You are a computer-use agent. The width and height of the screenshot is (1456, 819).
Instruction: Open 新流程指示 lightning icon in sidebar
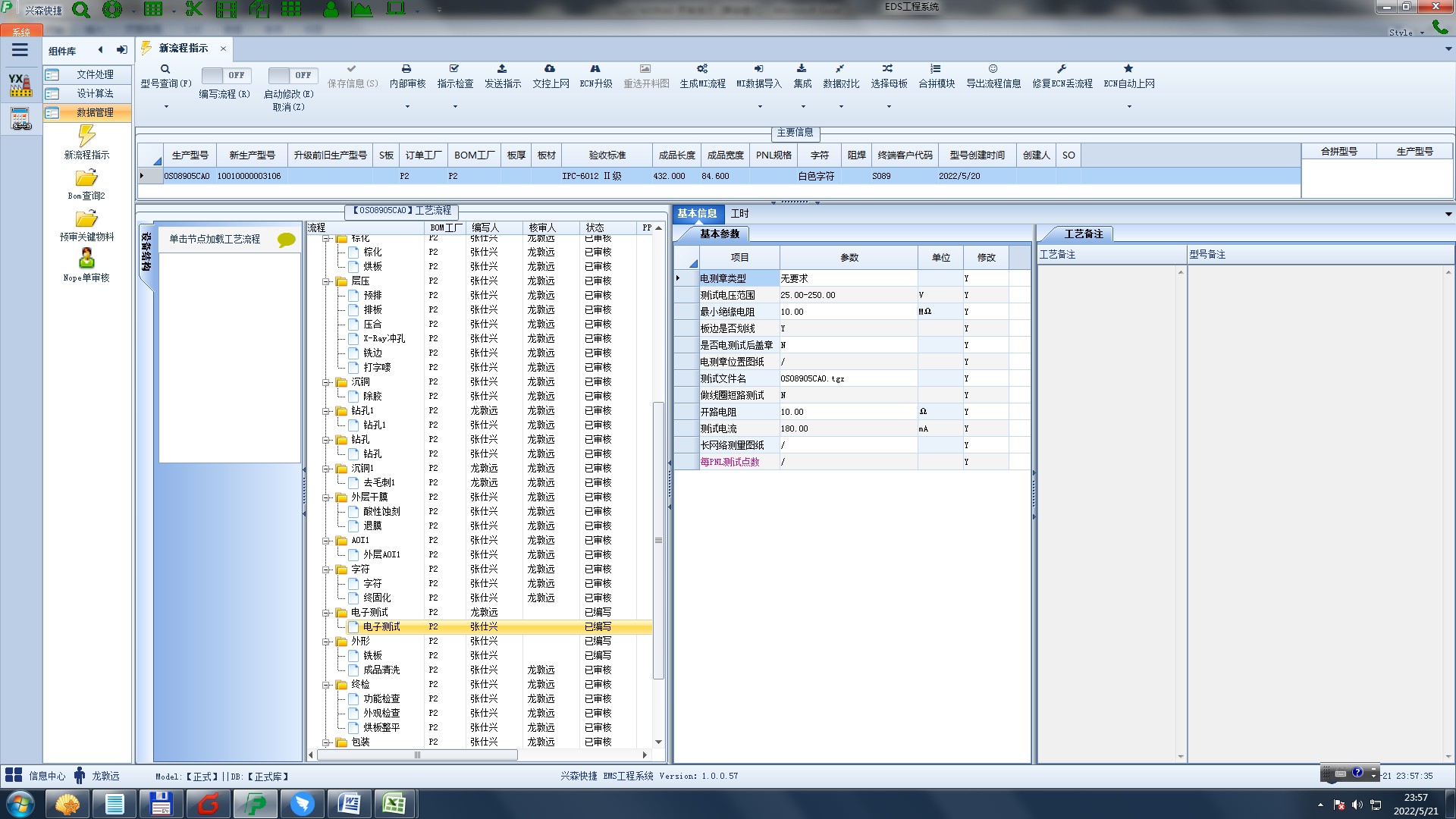(86, 136)
